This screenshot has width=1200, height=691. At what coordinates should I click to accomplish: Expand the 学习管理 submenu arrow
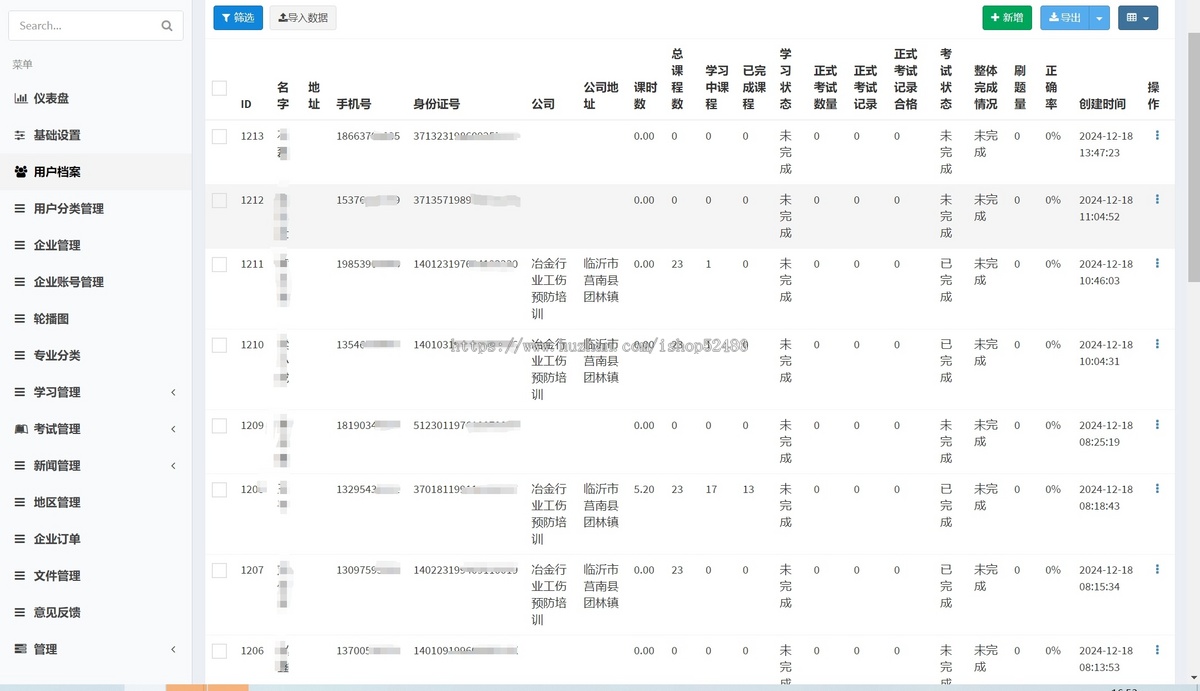pos(173,392)
